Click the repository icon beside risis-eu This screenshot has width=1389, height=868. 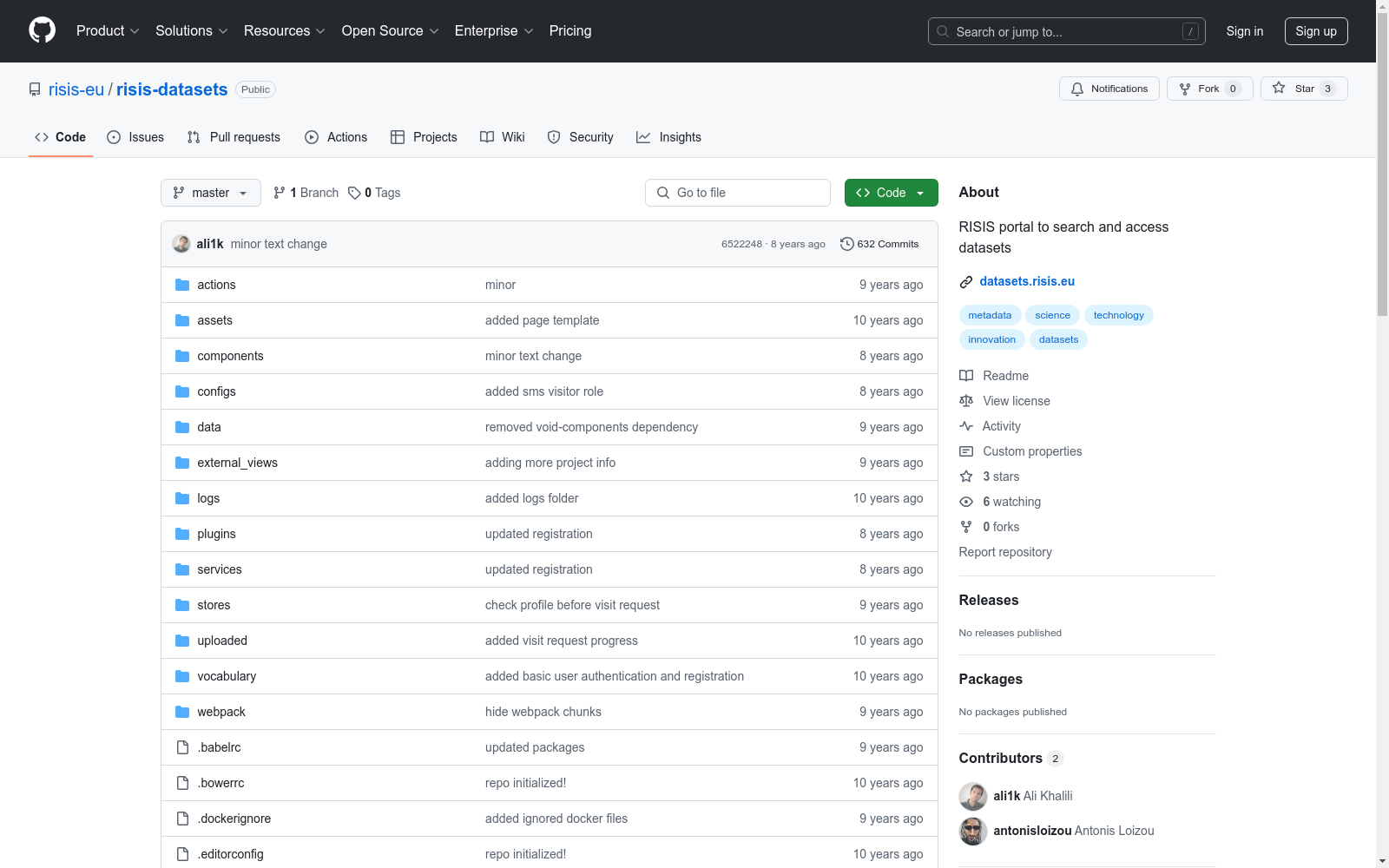pyautogui.click(x=35, y=89)
